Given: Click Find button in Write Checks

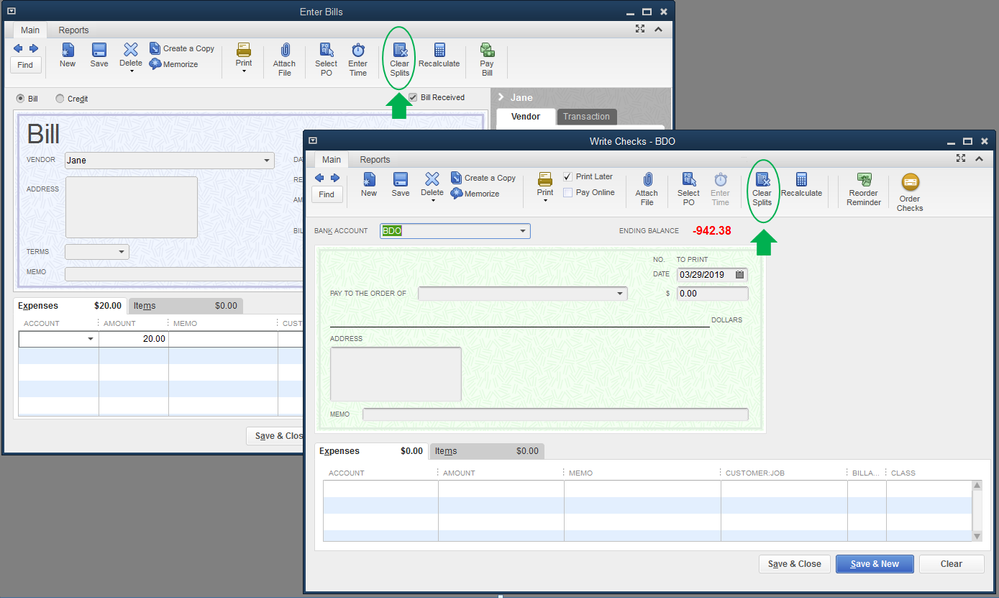Looking at the screenshot, I should click(327, 194).
